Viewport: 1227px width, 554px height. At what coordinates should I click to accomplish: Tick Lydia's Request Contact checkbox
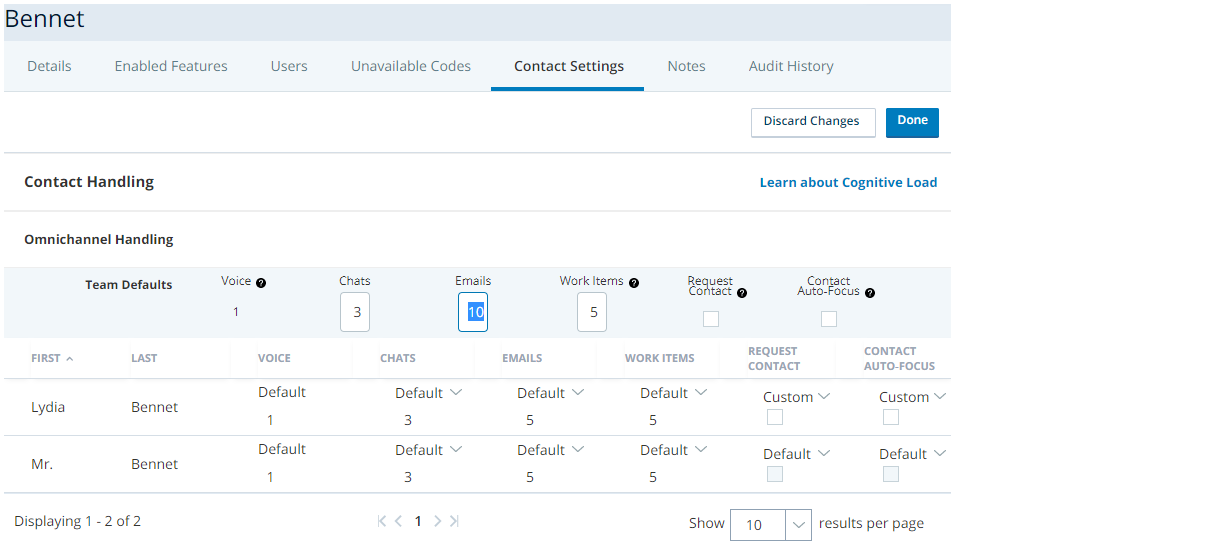coord(775,417)
